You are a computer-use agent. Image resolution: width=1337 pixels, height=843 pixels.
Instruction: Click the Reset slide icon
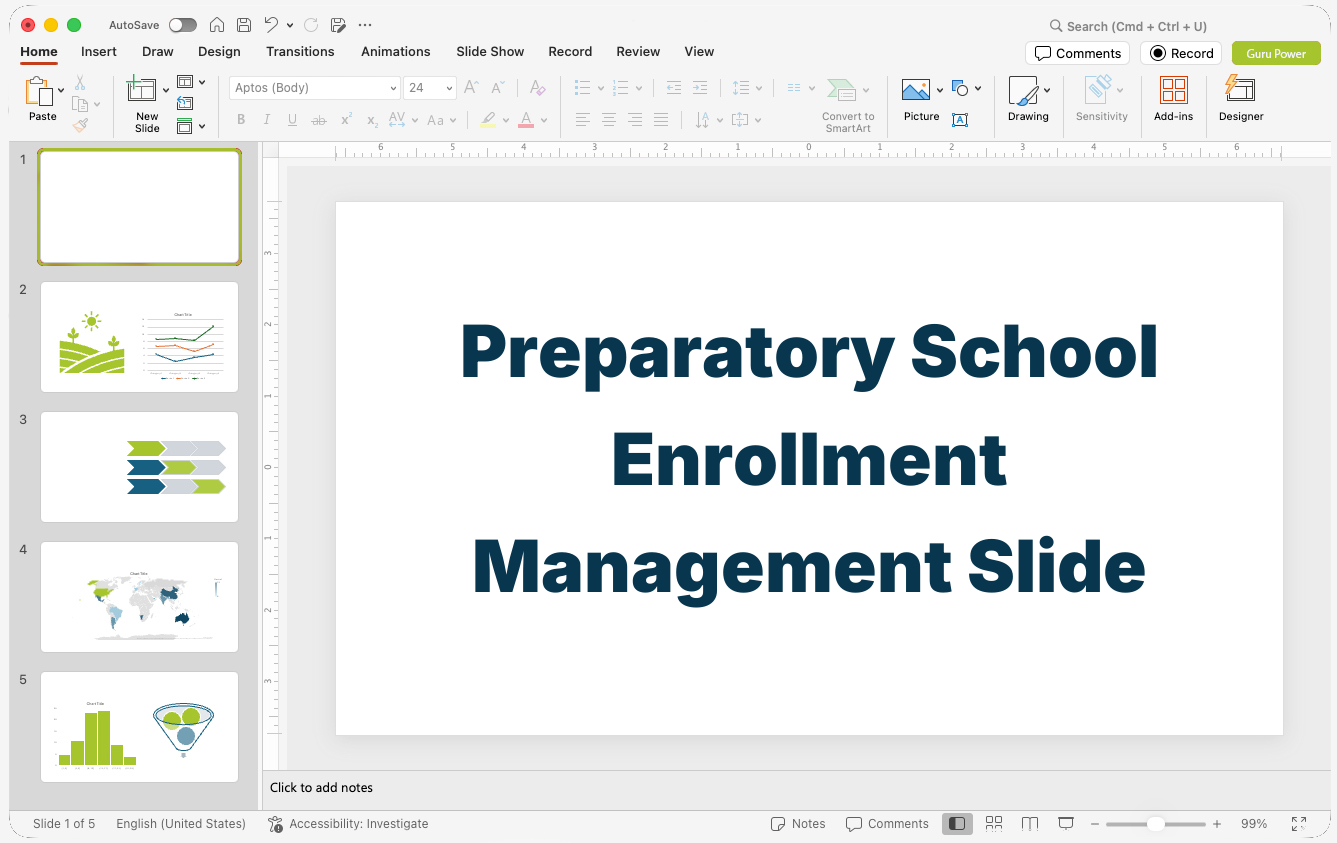tap(185, 103)
